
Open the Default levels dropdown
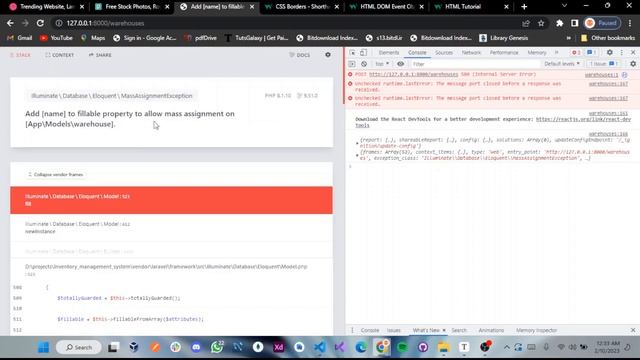point(562,64)
